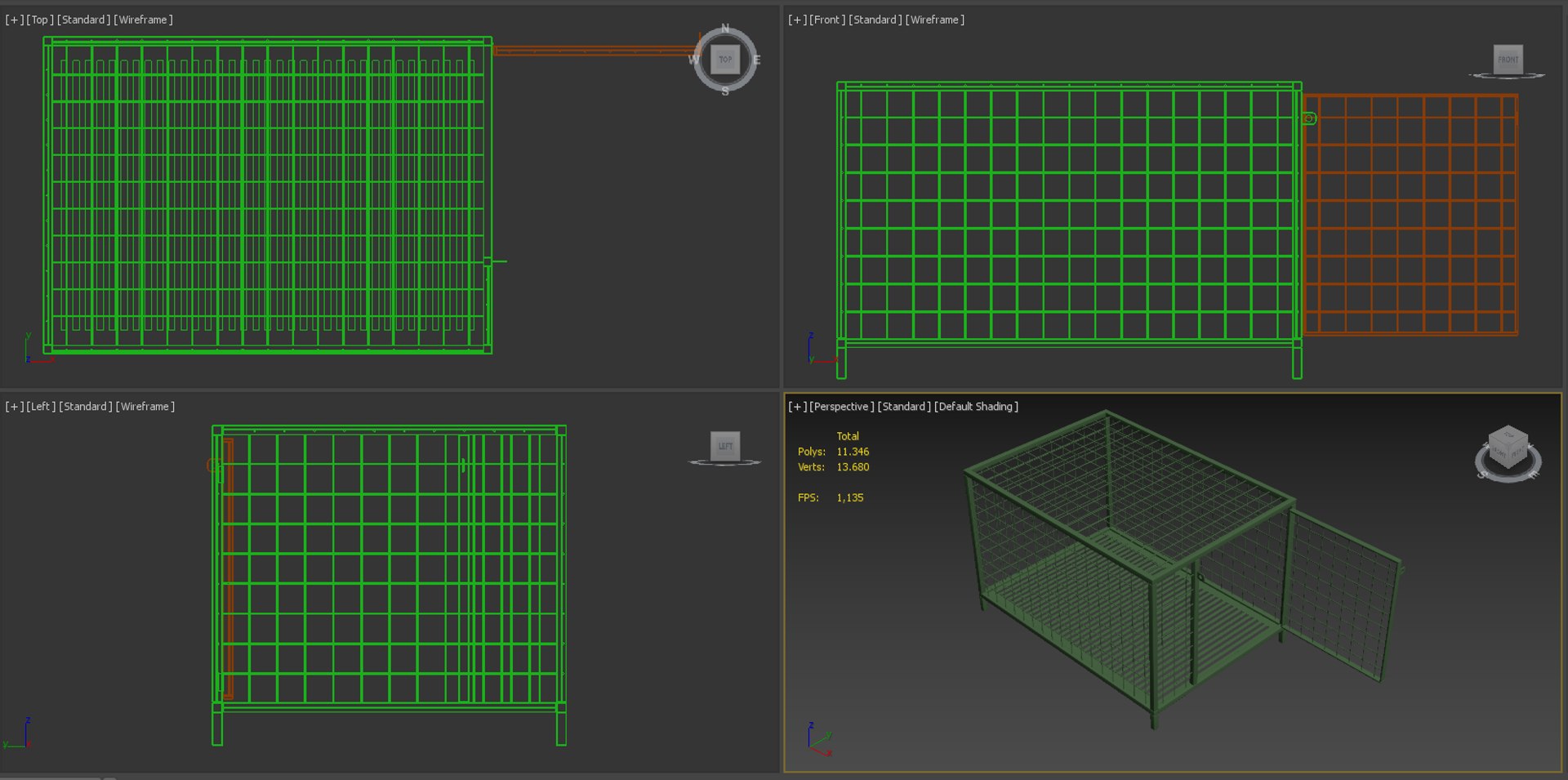Click the FPS value 1,135
Image resolution: width=1568 pixels, height=780 pixels.
pos(849,497)
